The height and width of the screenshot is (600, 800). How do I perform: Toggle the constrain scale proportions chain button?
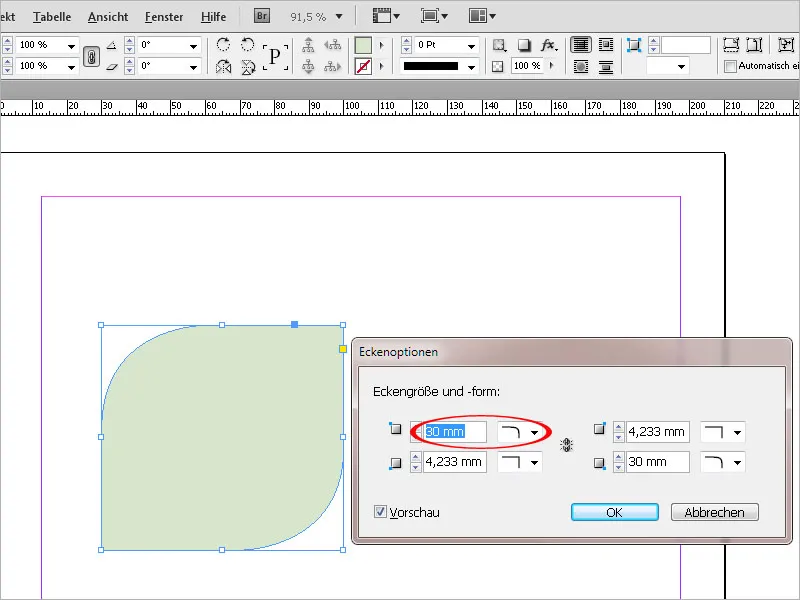[x=91, y=56]
